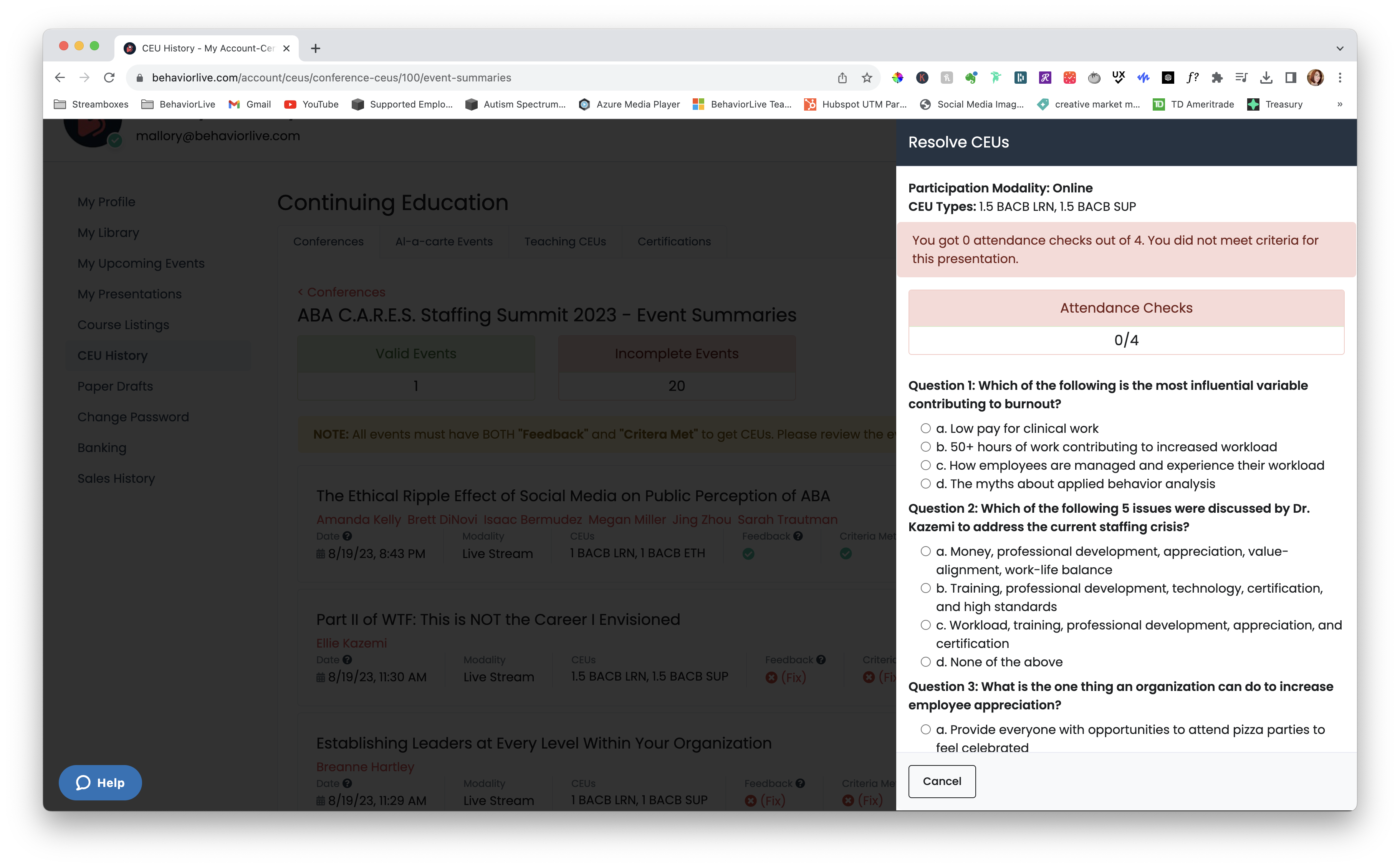Viewport: 1400px width, 868px height.
Task: Open the extensions puzzle piece icon
Action: pos(1216,78)
